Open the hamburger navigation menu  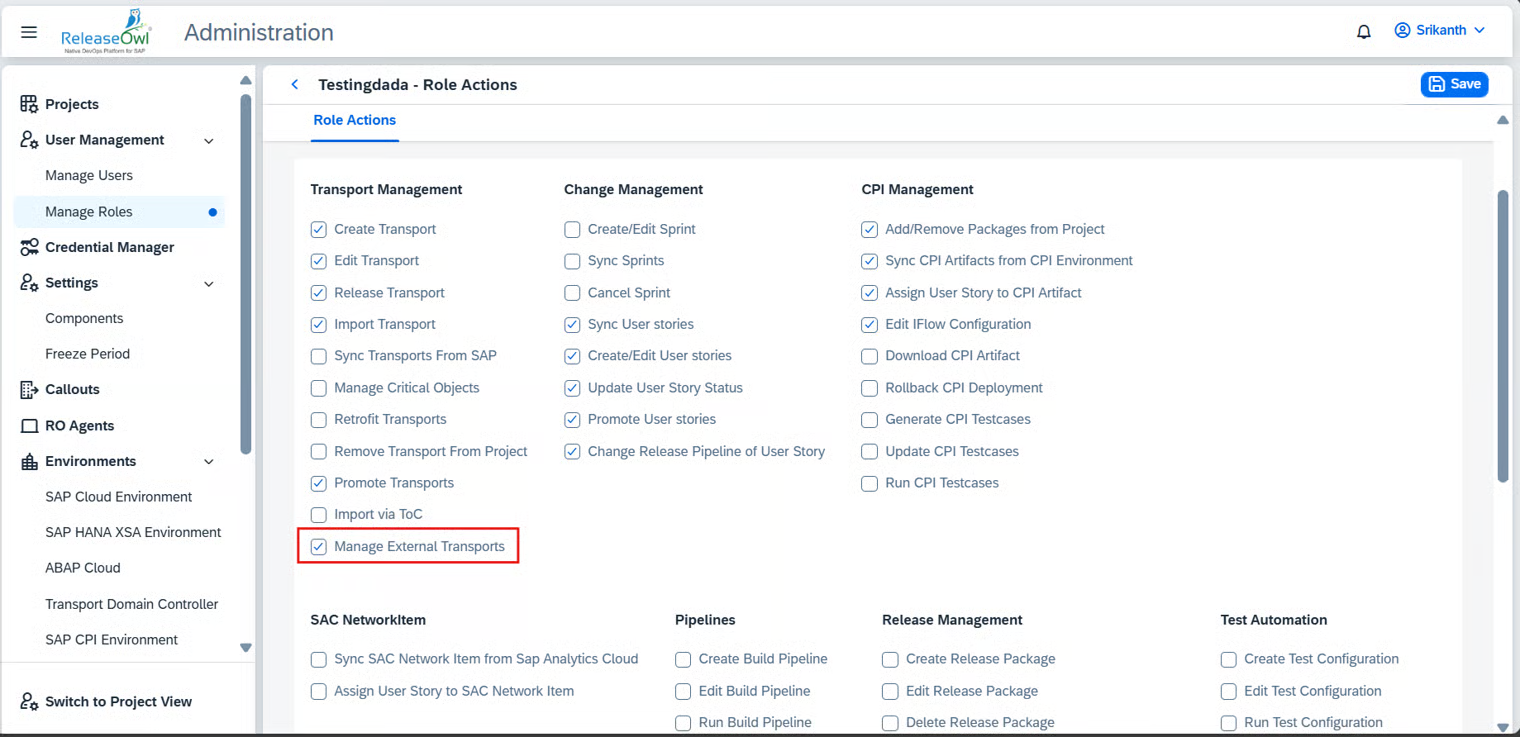pos(29,32)
